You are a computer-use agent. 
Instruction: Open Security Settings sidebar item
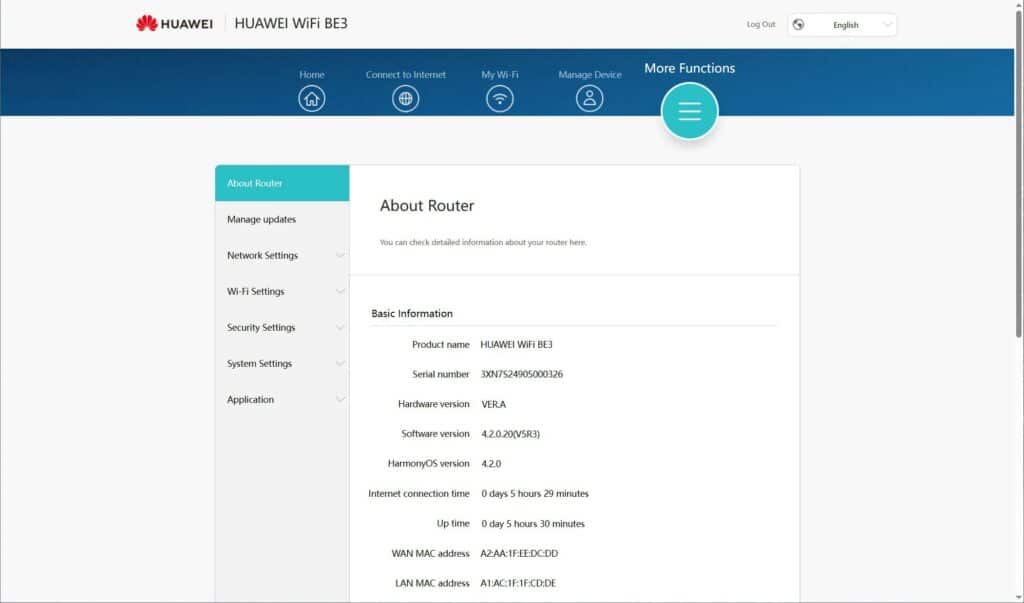[x=282, y=327]
